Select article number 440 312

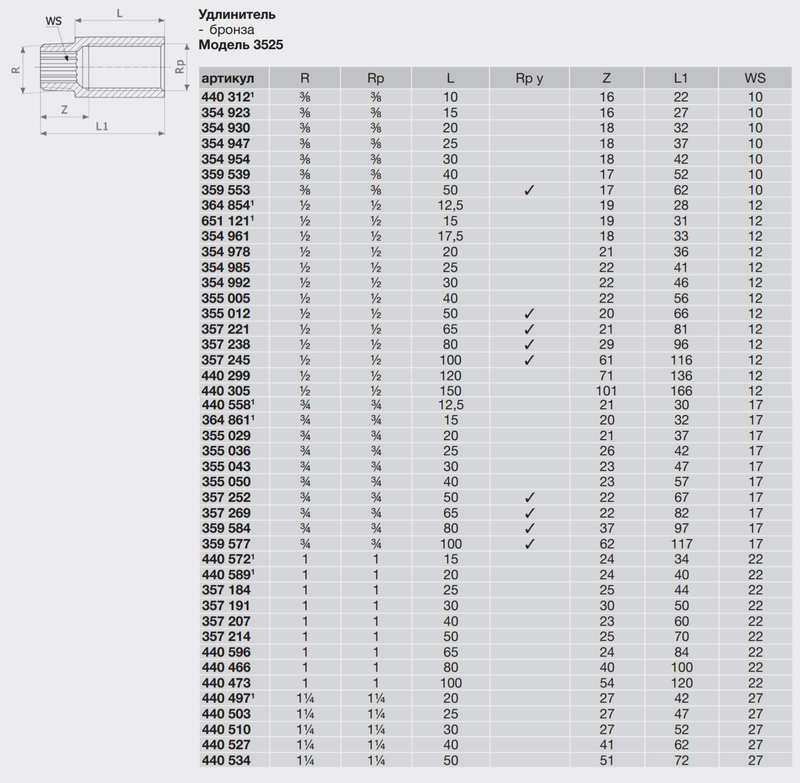coord(227,97)
